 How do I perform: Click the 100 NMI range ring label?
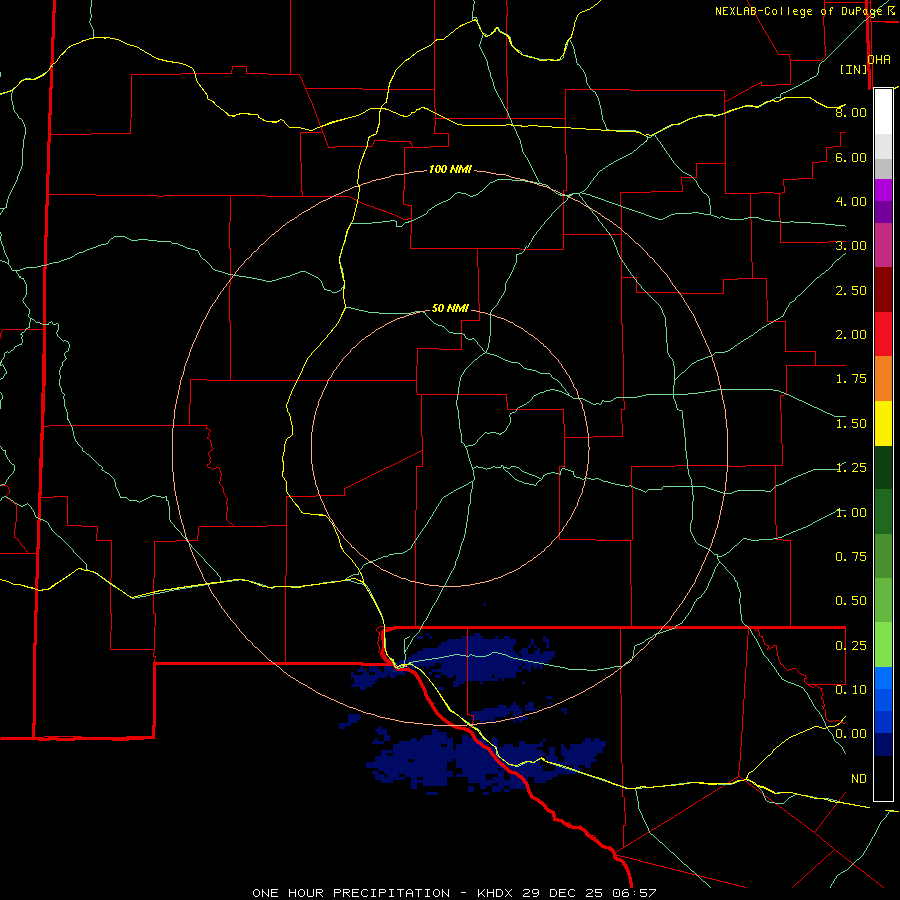pyautogui.click(x=451, y=169)
